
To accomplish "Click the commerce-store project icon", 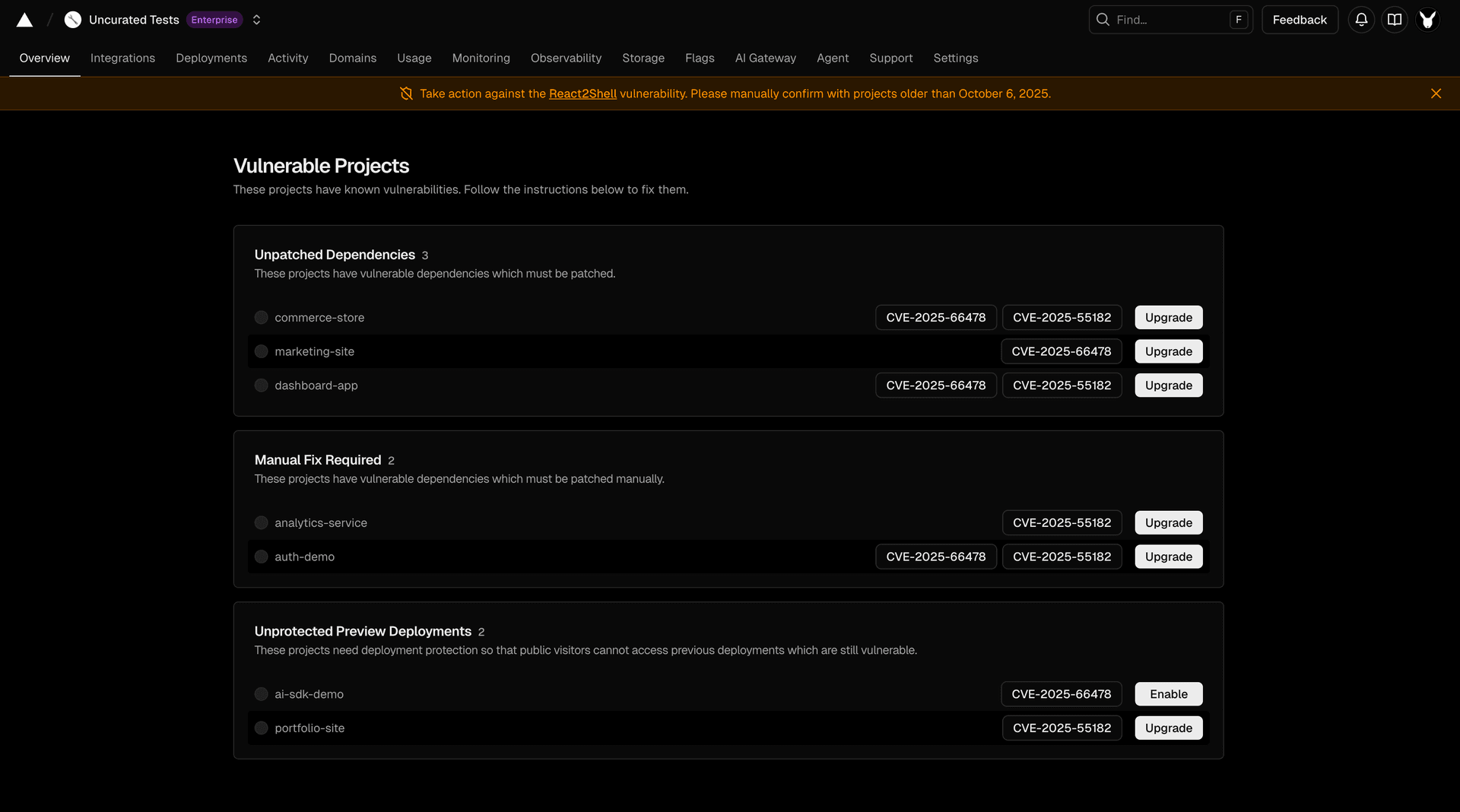I will click(x=261, y=318).
